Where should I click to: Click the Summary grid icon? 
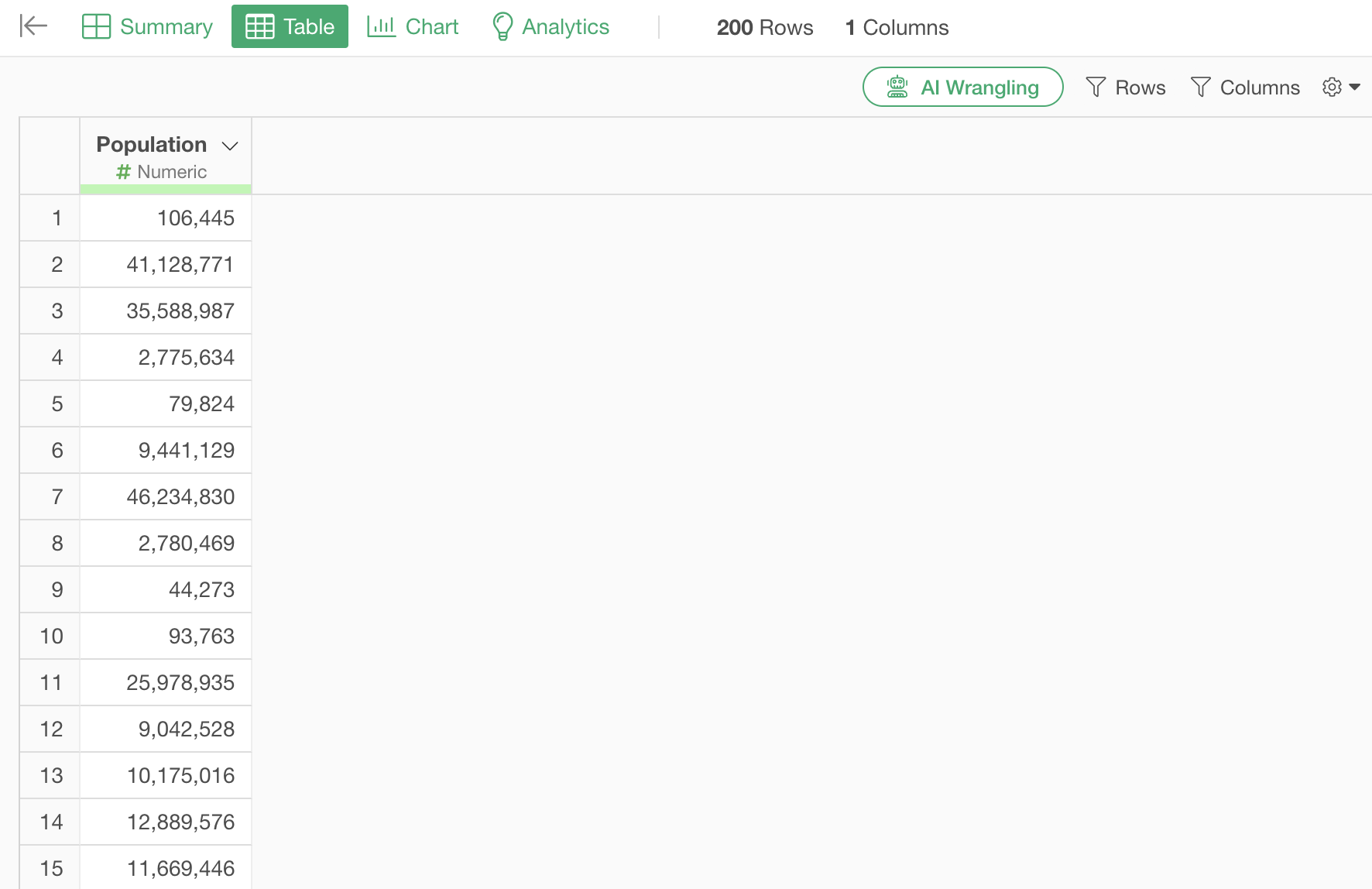[96, 26]
